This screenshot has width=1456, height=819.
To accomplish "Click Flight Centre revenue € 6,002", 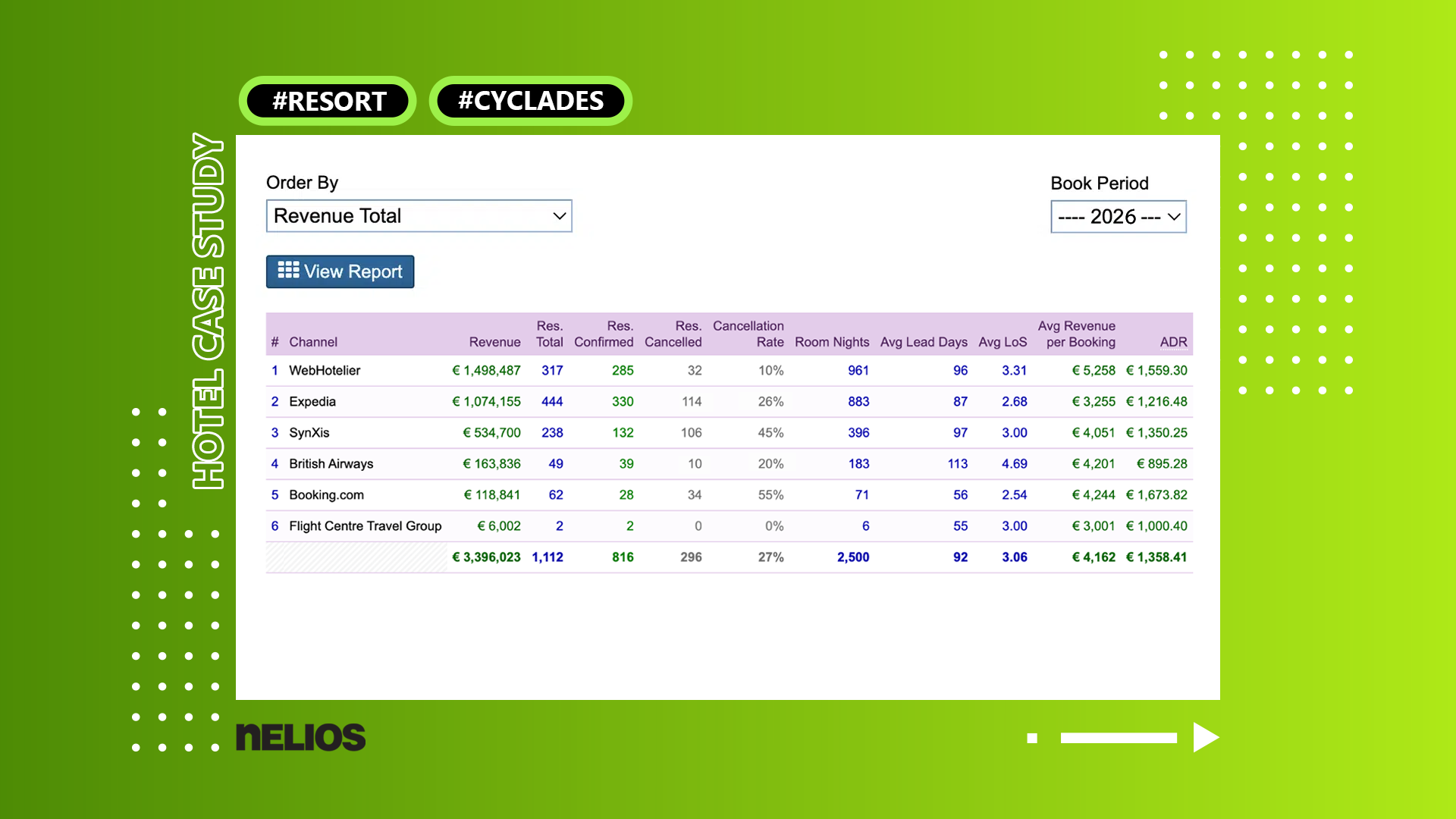I will pyautogui.click(x=498, y=526).
